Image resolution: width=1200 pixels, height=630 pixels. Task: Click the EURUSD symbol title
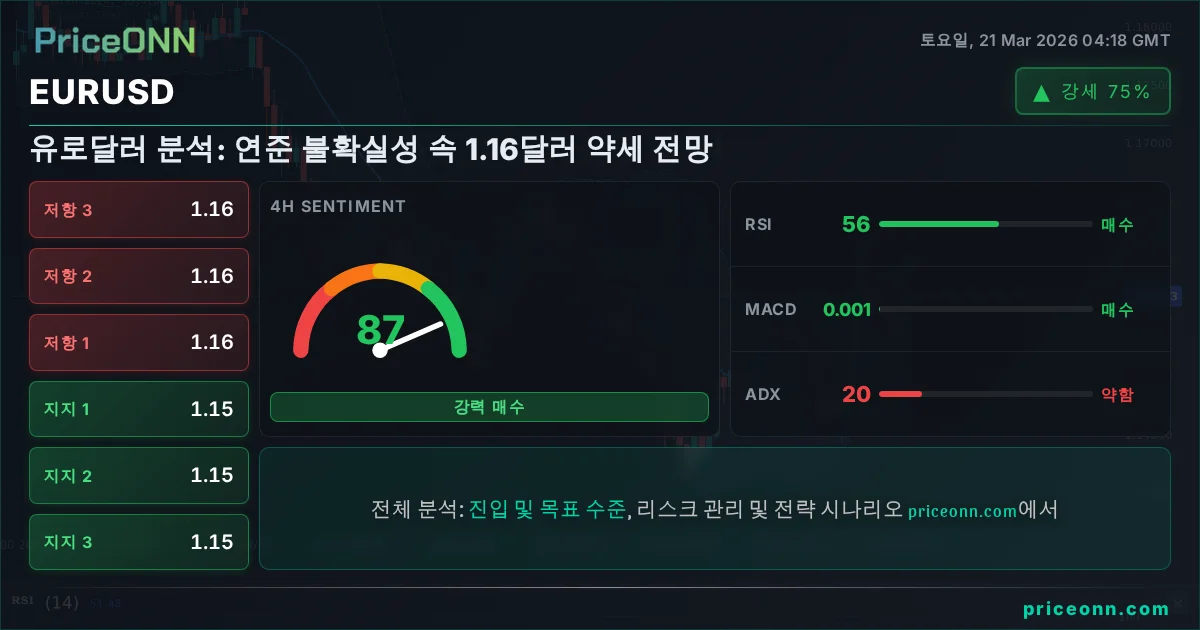(x=102, y=92)
